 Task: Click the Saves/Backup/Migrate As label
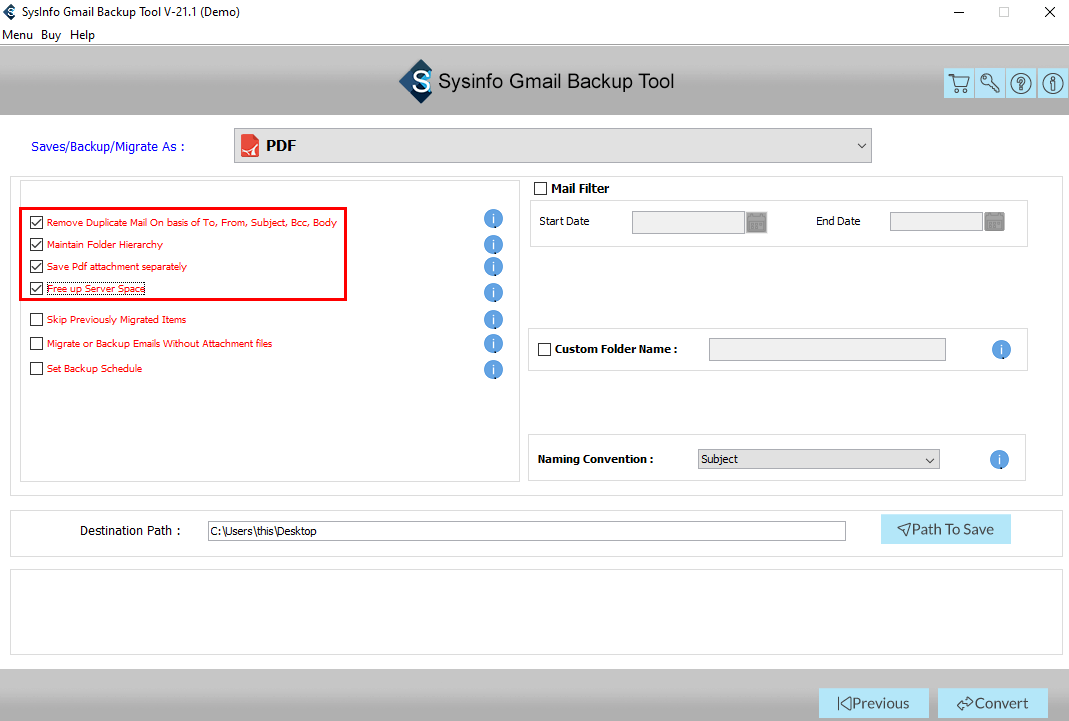point(108,147)
